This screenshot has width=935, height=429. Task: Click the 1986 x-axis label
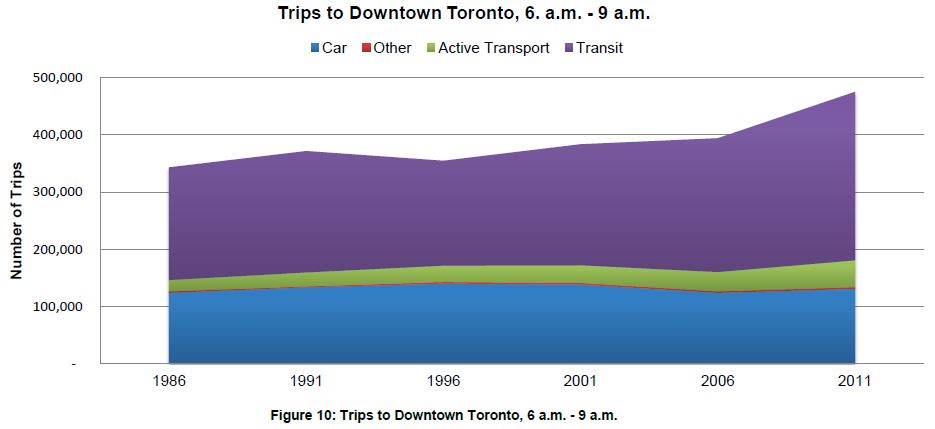click(168, 381)
